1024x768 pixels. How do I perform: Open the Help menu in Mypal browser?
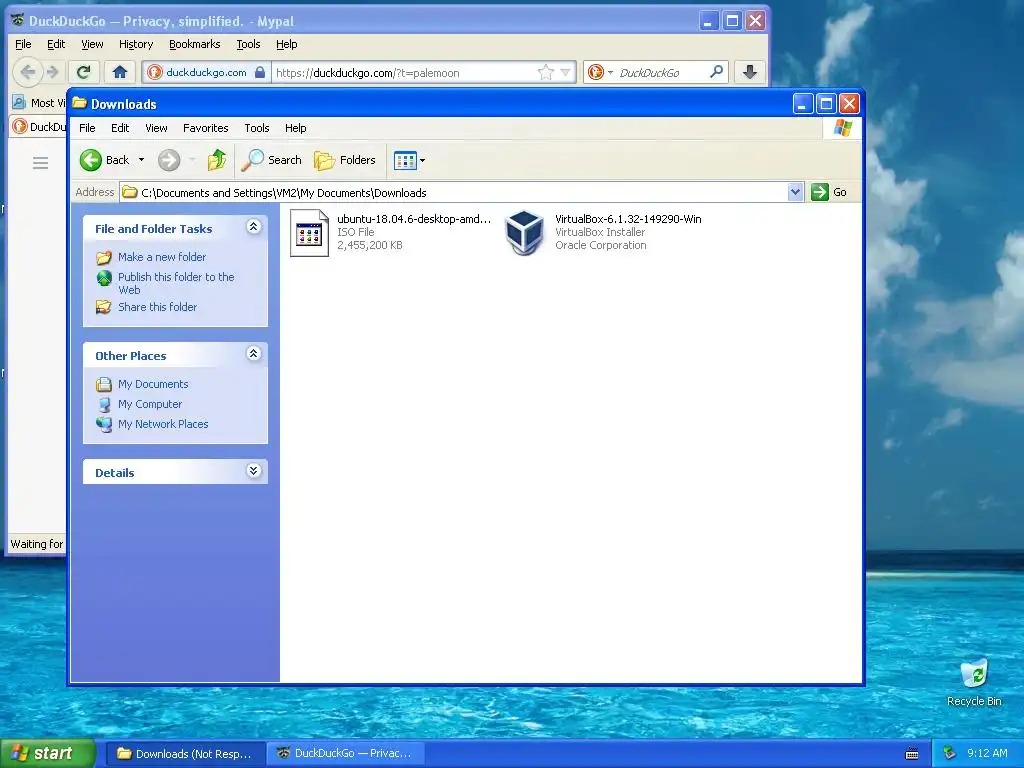pos(287,44)
